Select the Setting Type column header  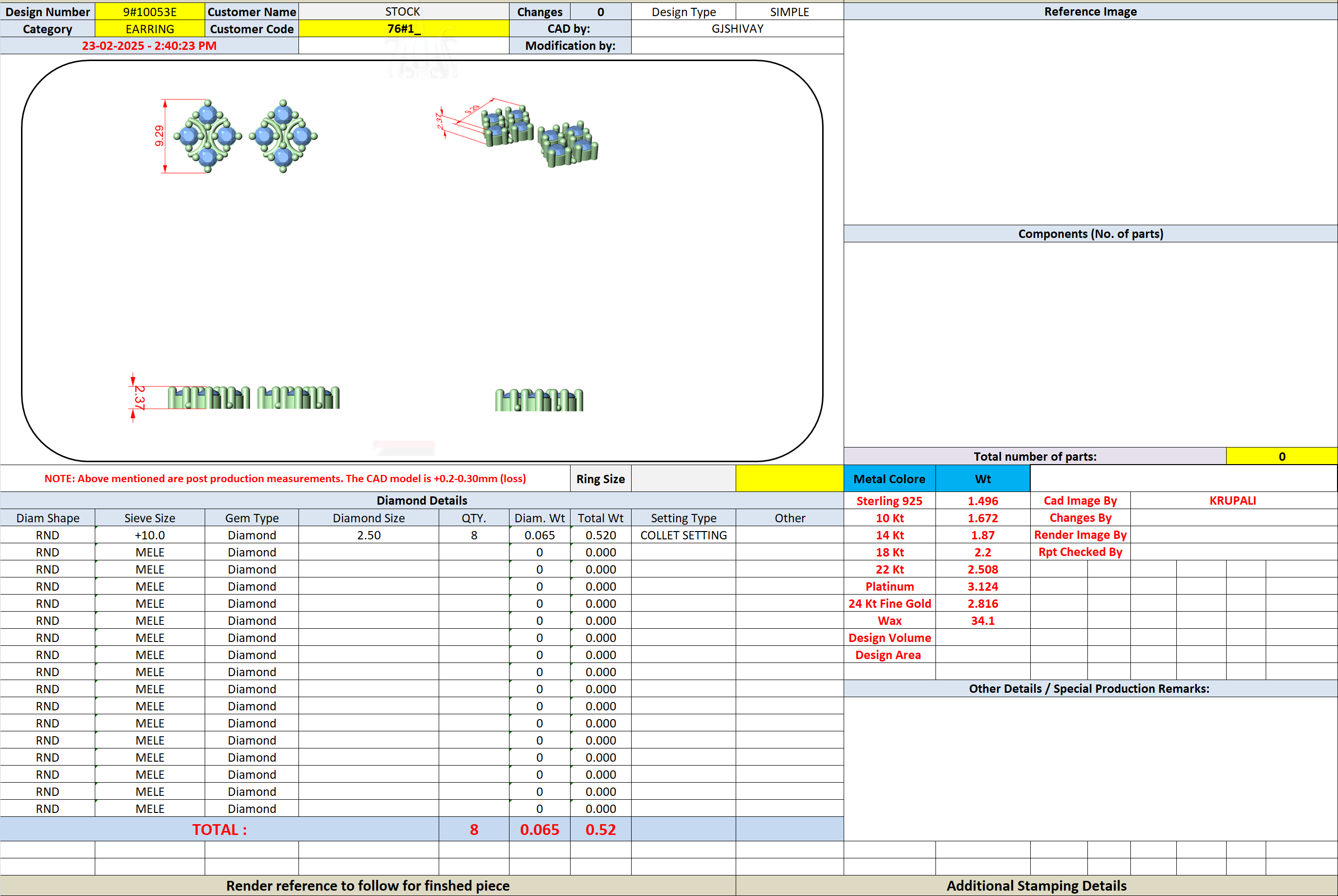tap(683, 518)
